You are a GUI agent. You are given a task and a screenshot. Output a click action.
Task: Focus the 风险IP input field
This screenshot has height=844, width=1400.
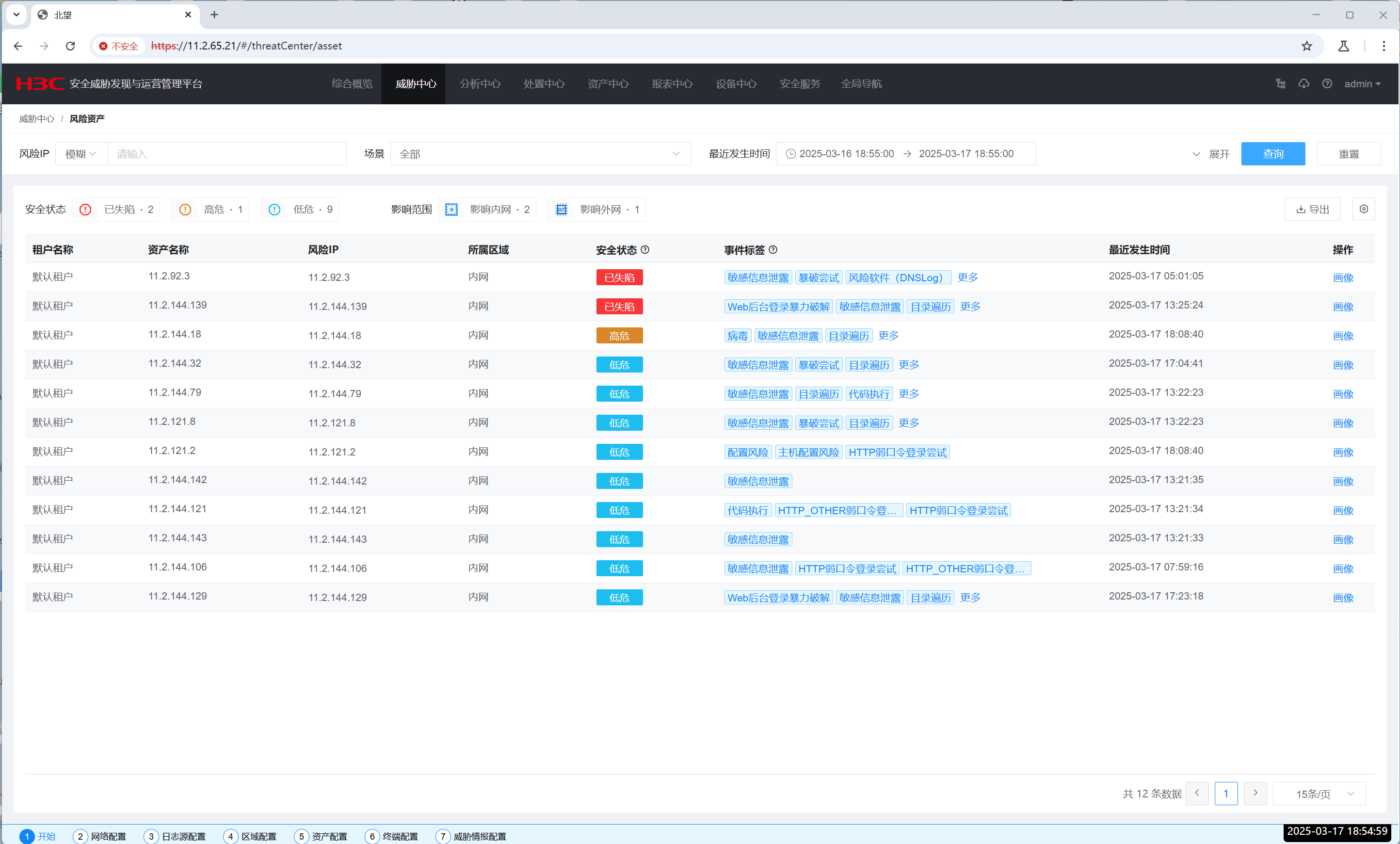pos(226,154)
